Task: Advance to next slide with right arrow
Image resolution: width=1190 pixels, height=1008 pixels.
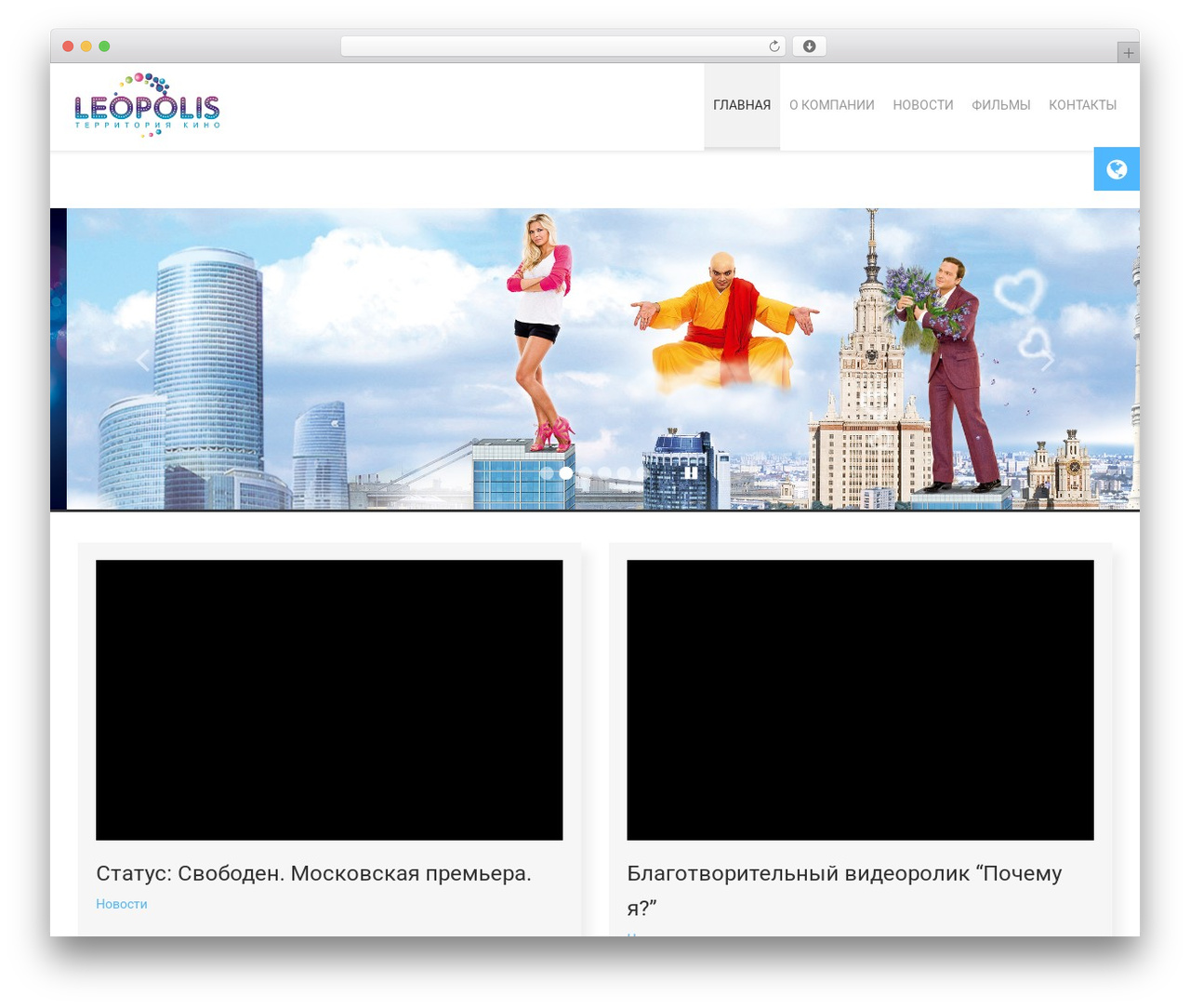Action: (1048, 361)
